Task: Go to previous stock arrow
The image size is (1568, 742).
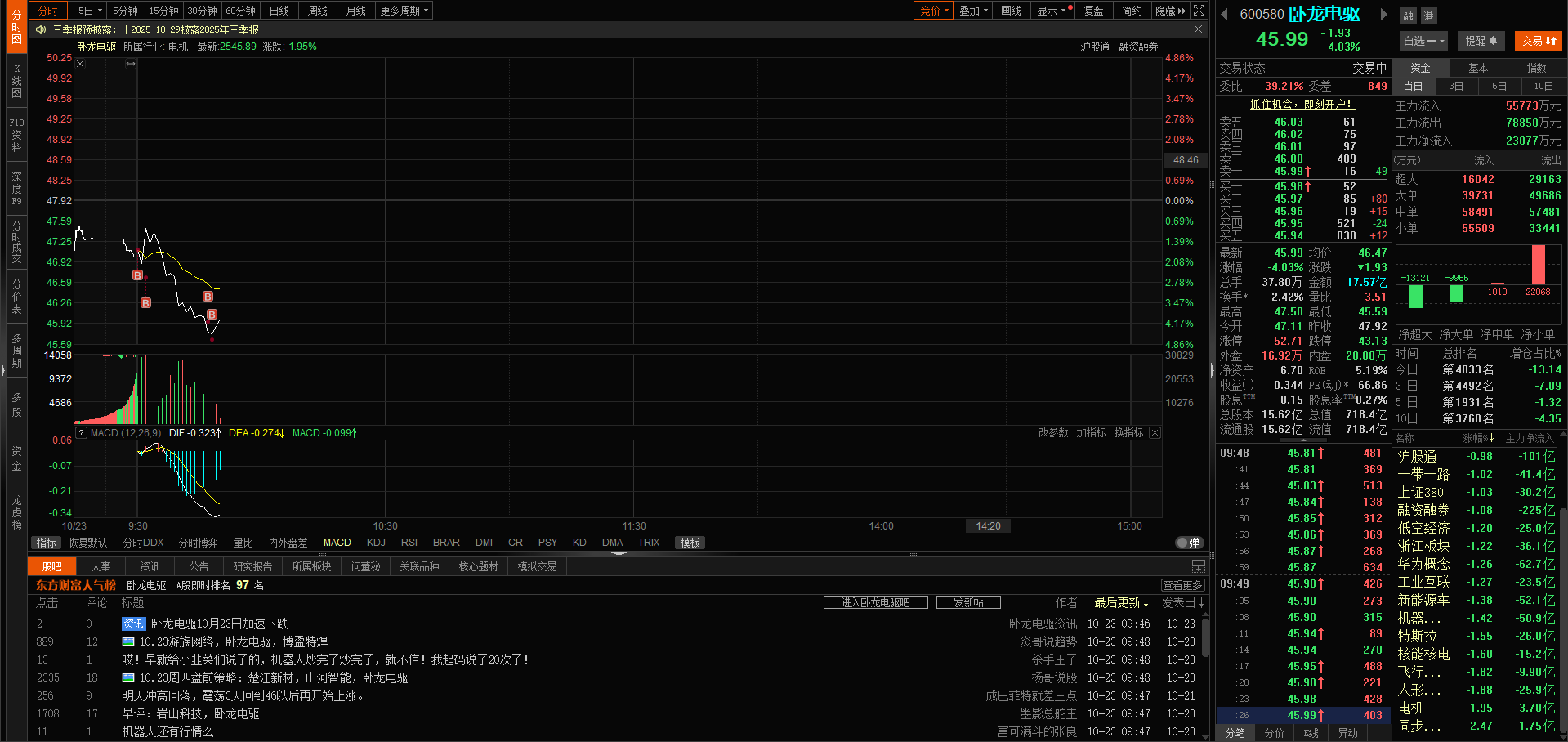Action: pyautogui.click(x=1224, y=14)
